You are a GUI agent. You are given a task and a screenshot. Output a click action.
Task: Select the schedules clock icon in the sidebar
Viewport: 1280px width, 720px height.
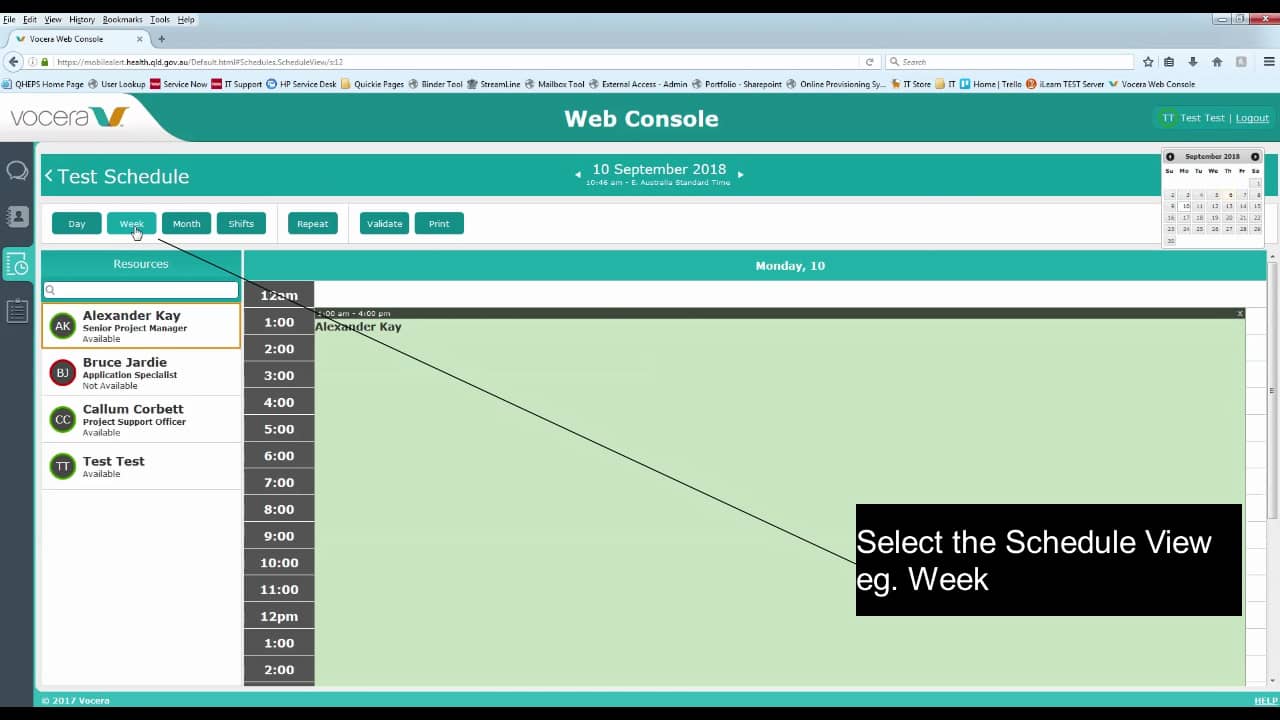[17, 264]
